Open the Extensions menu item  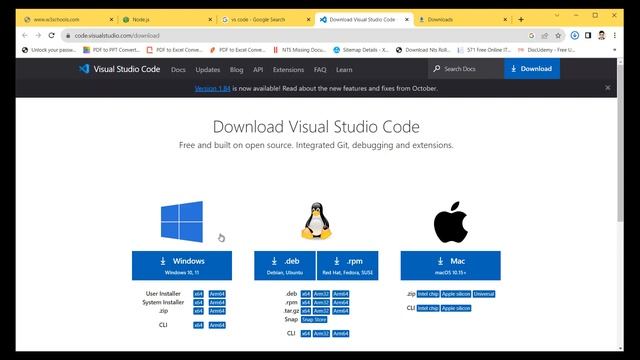click(x=288, y=70)
